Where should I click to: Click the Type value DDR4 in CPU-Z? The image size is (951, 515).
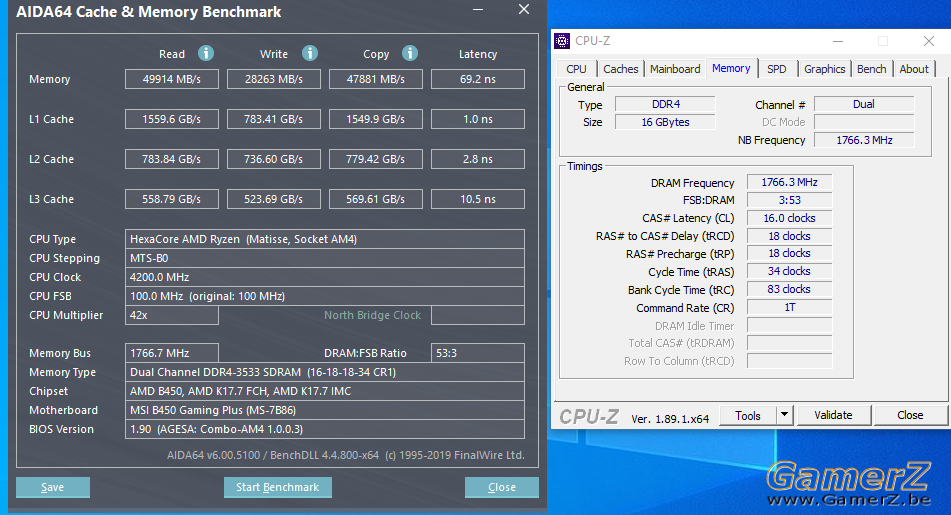[x=665, y=104]
